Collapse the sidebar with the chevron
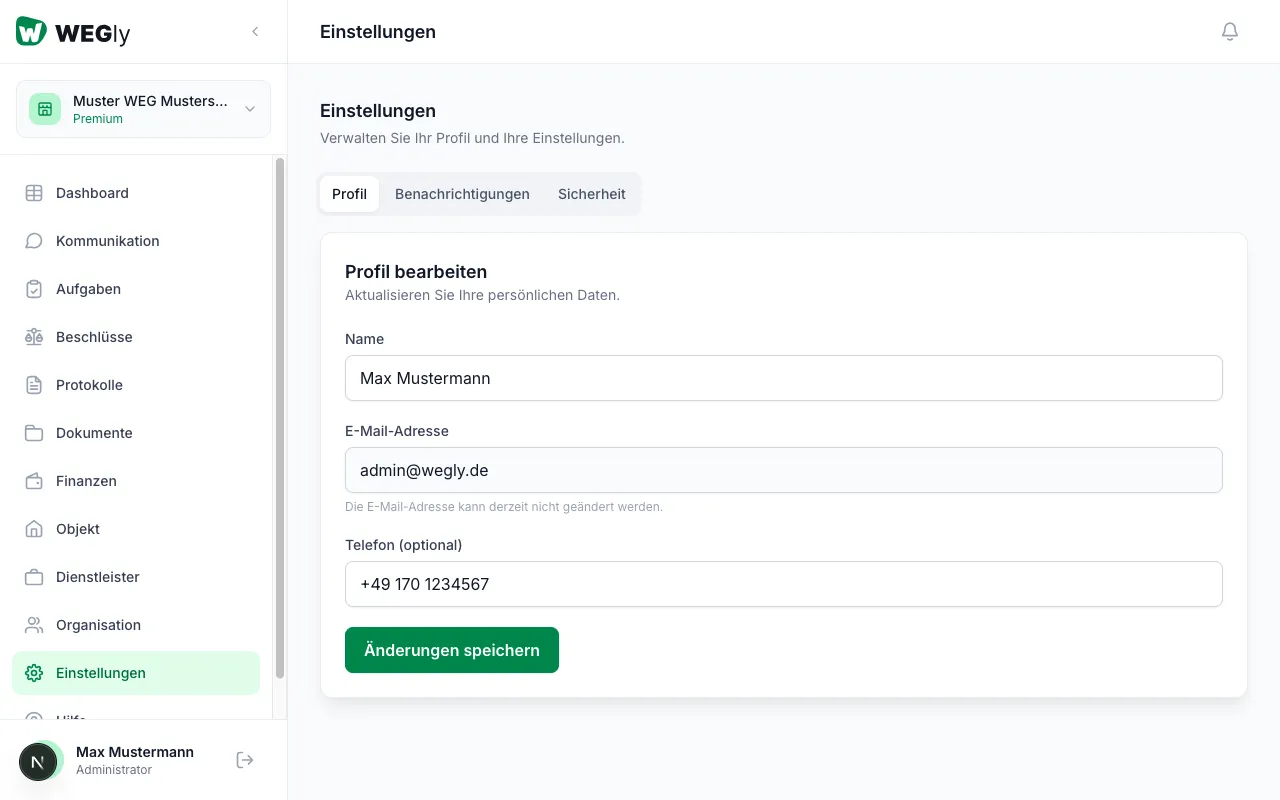The image size is (1280, 800). tap(255, 31)
